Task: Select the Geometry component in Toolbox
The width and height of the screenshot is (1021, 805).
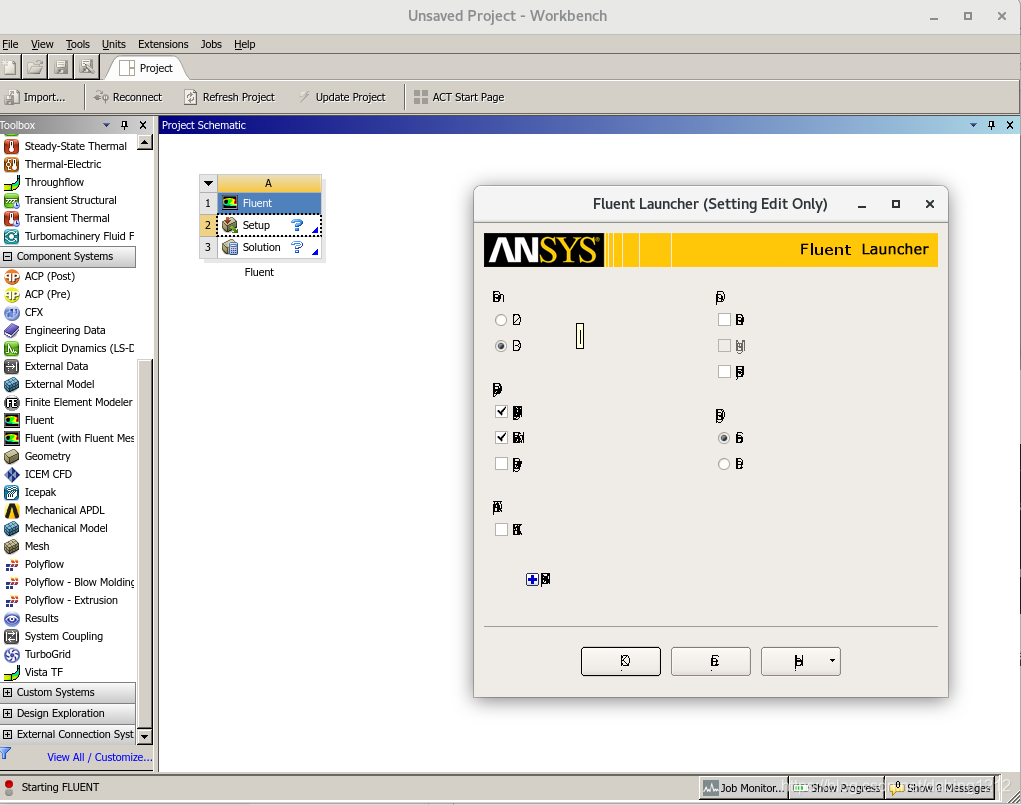Action: [x=47, y=456]
